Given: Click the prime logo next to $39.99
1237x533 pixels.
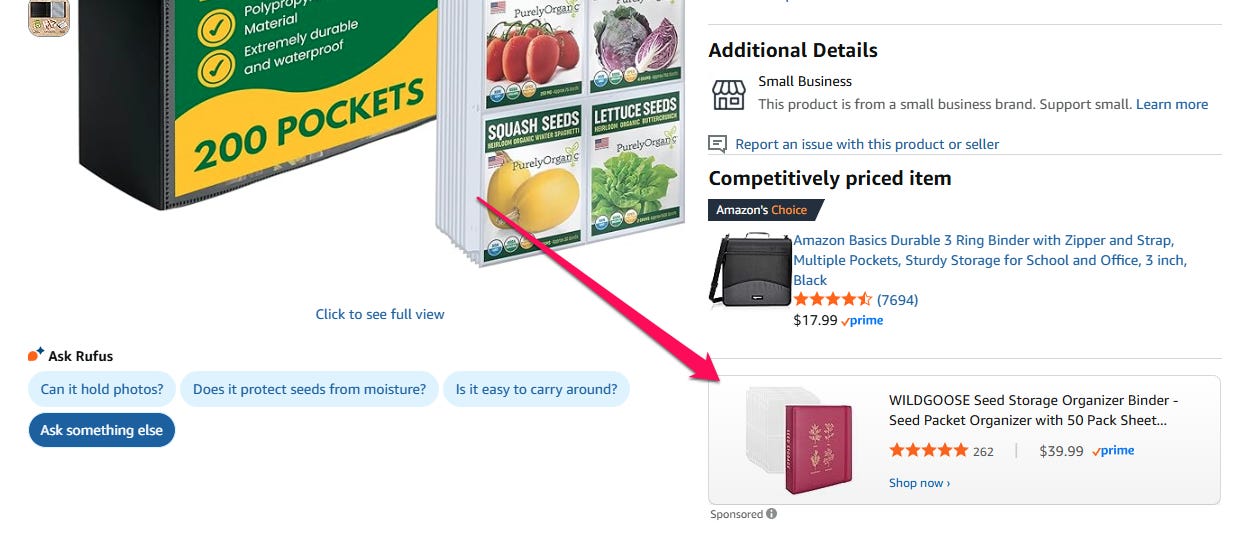Looking at the screenshot, I should 1113,451.
